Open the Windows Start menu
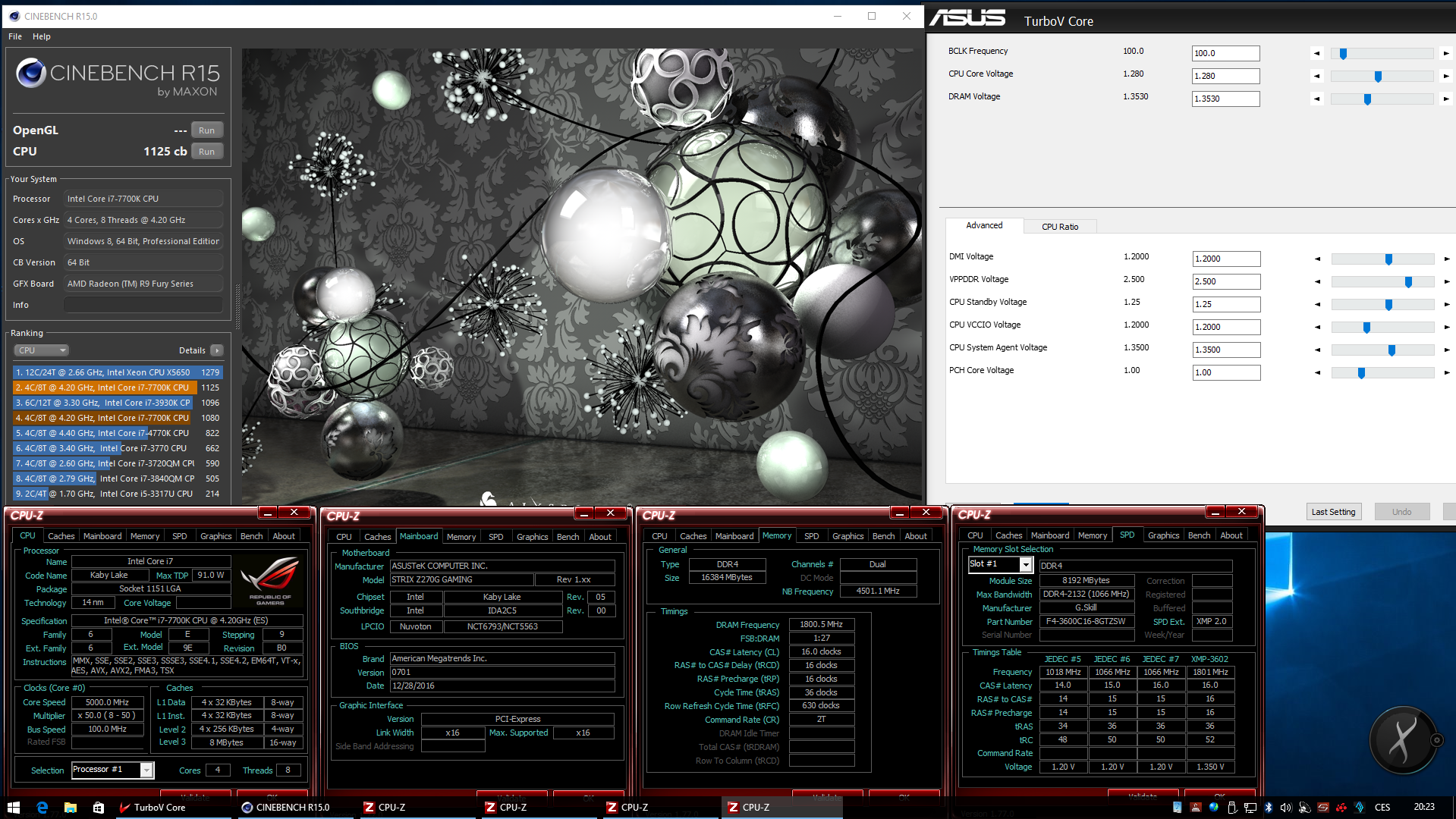The image size is (1456, 819). click(13, 808)
